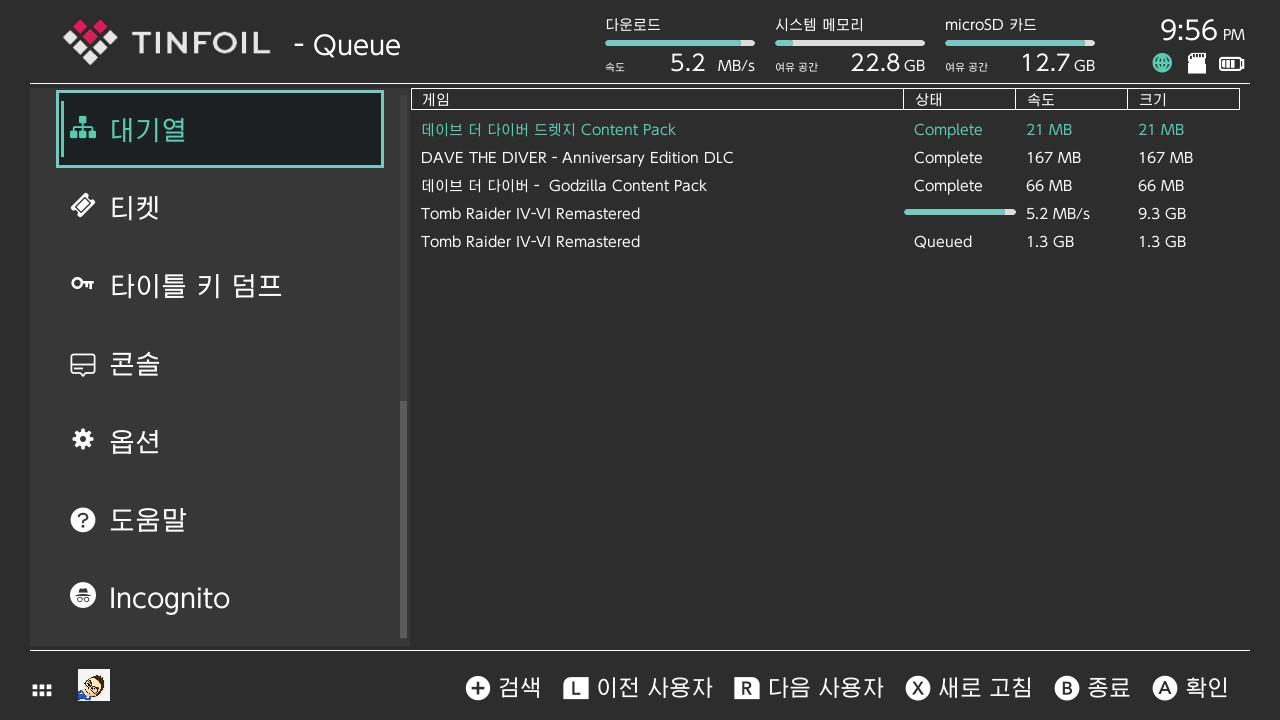Select the Incognito menu item
Screen dimensions: 1280x720
pos(220,597)
